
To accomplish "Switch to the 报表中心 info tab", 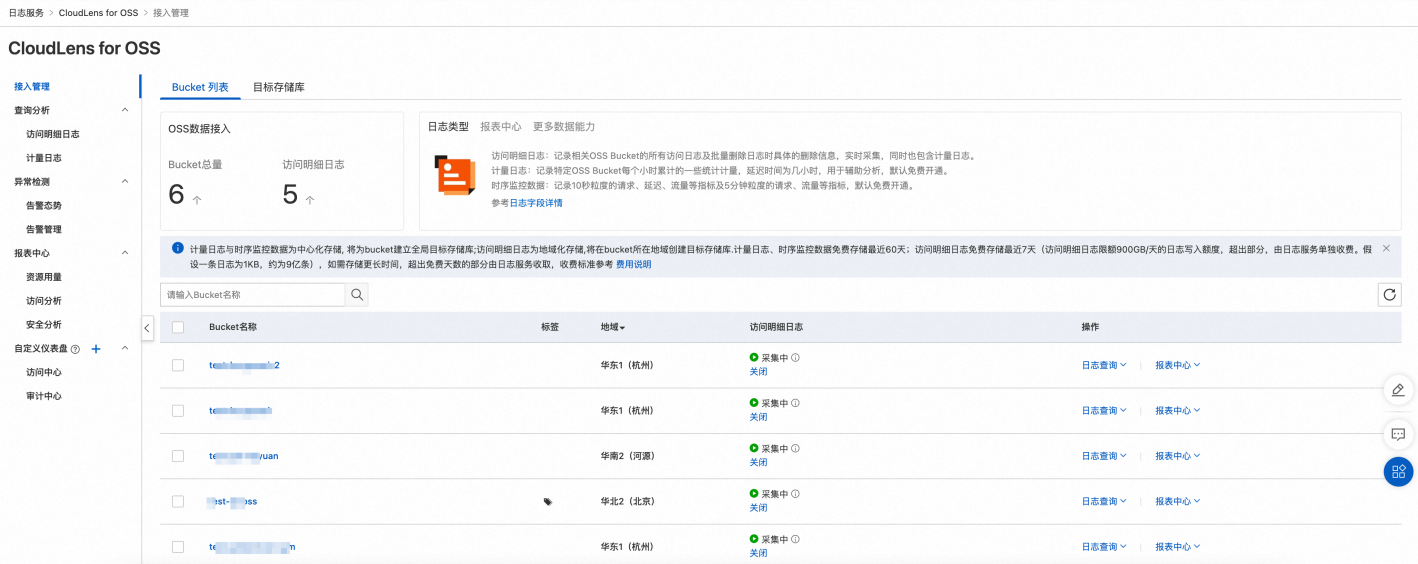I will click(501, 127).
